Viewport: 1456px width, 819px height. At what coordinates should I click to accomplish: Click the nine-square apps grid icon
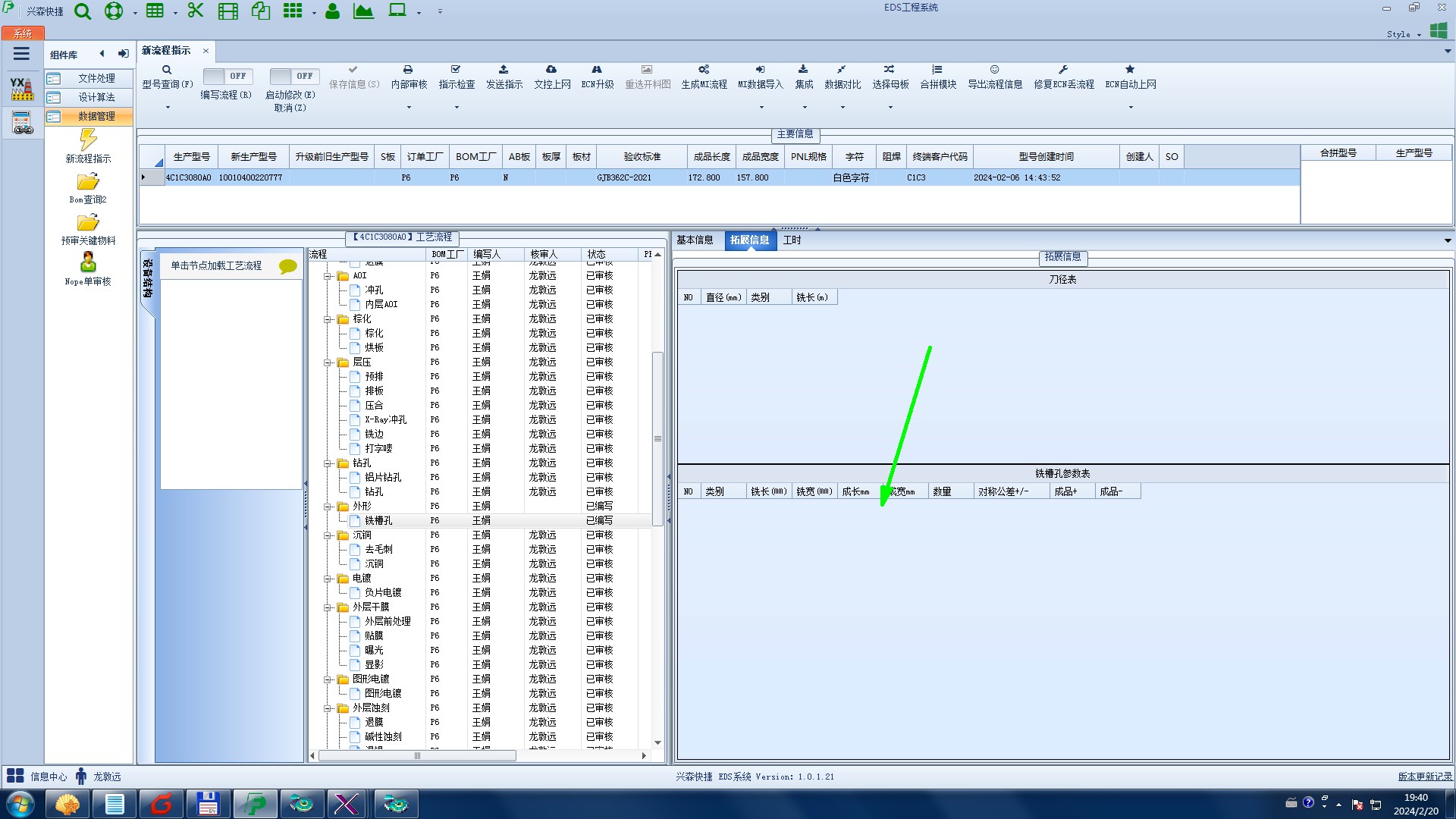pyautogui.click(x=293, y=11)
